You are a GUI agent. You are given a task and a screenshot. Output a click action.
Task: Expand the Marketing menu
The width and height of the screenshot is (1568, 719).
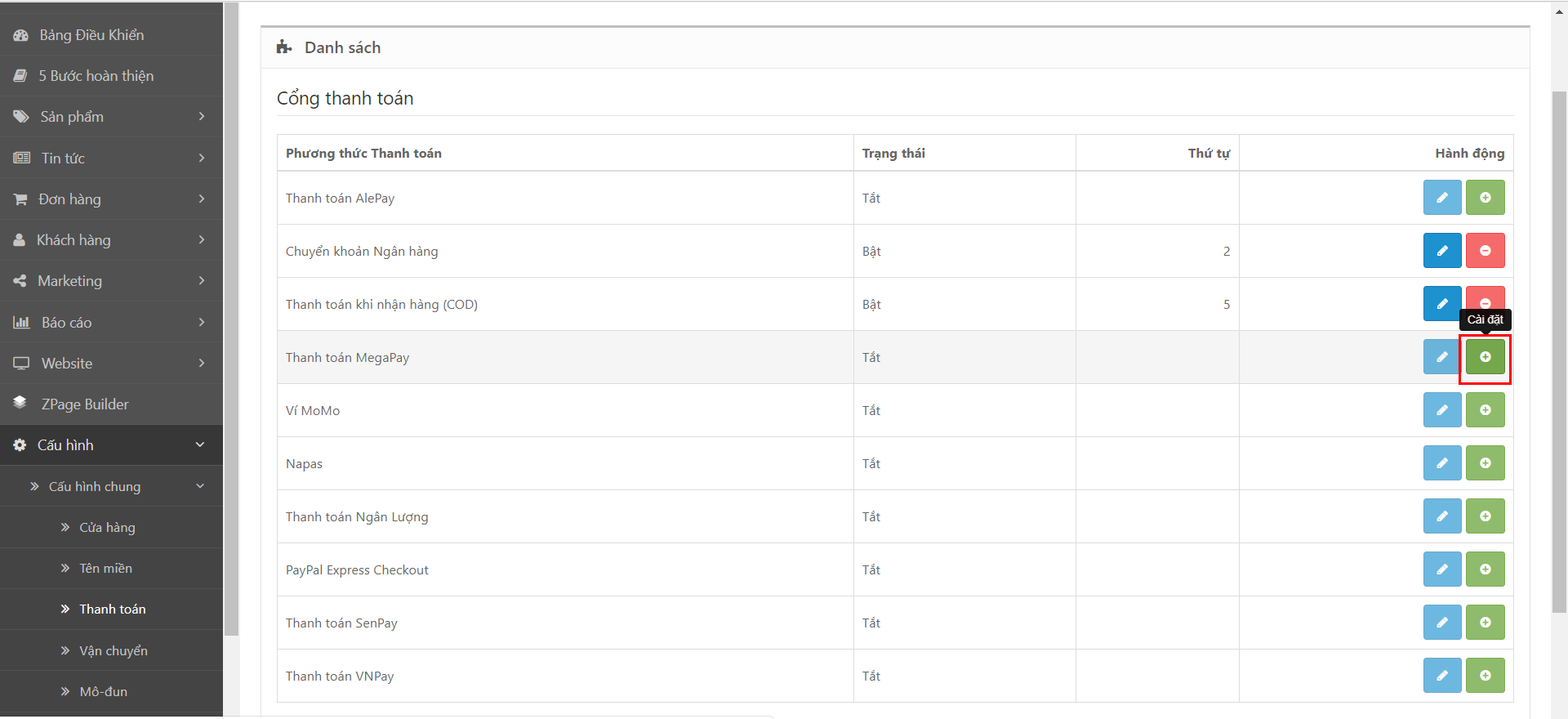pos(111,281)
